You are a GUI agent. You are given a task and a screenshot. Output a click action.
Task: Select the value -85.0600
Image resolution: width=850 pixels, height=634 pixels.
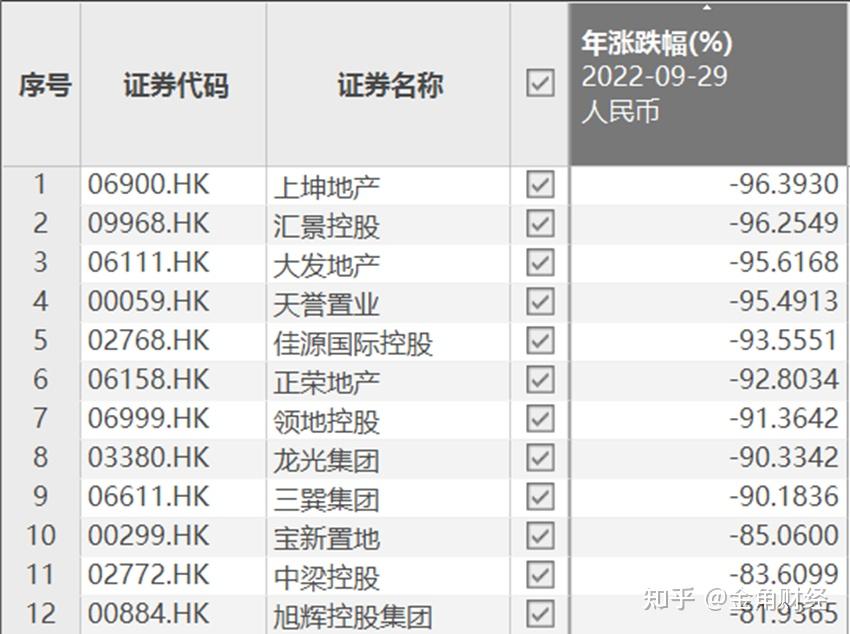click(x=784, y=535)
